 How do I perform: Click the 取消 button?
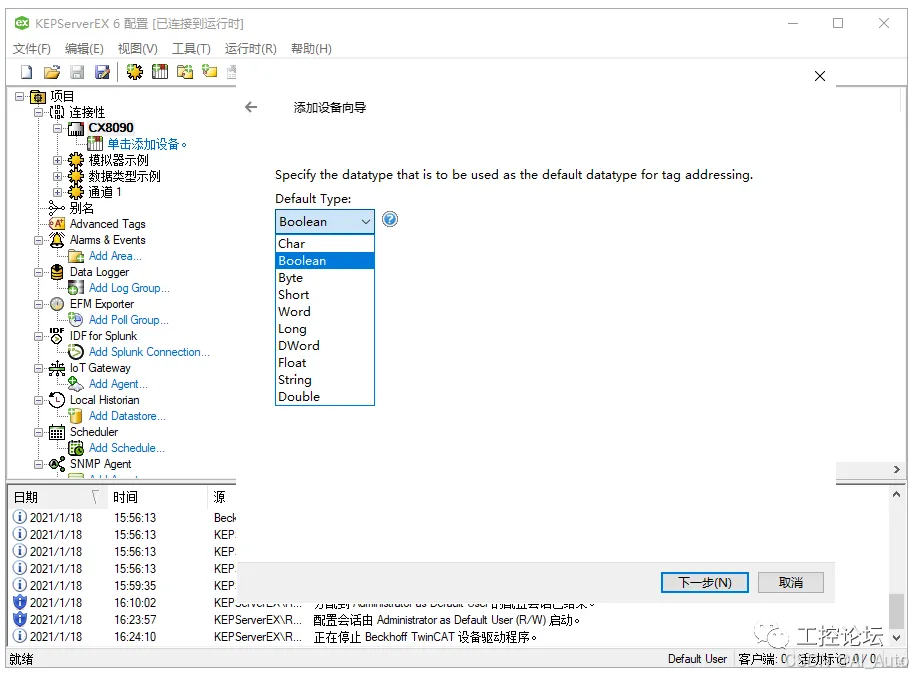pos(791,582)
